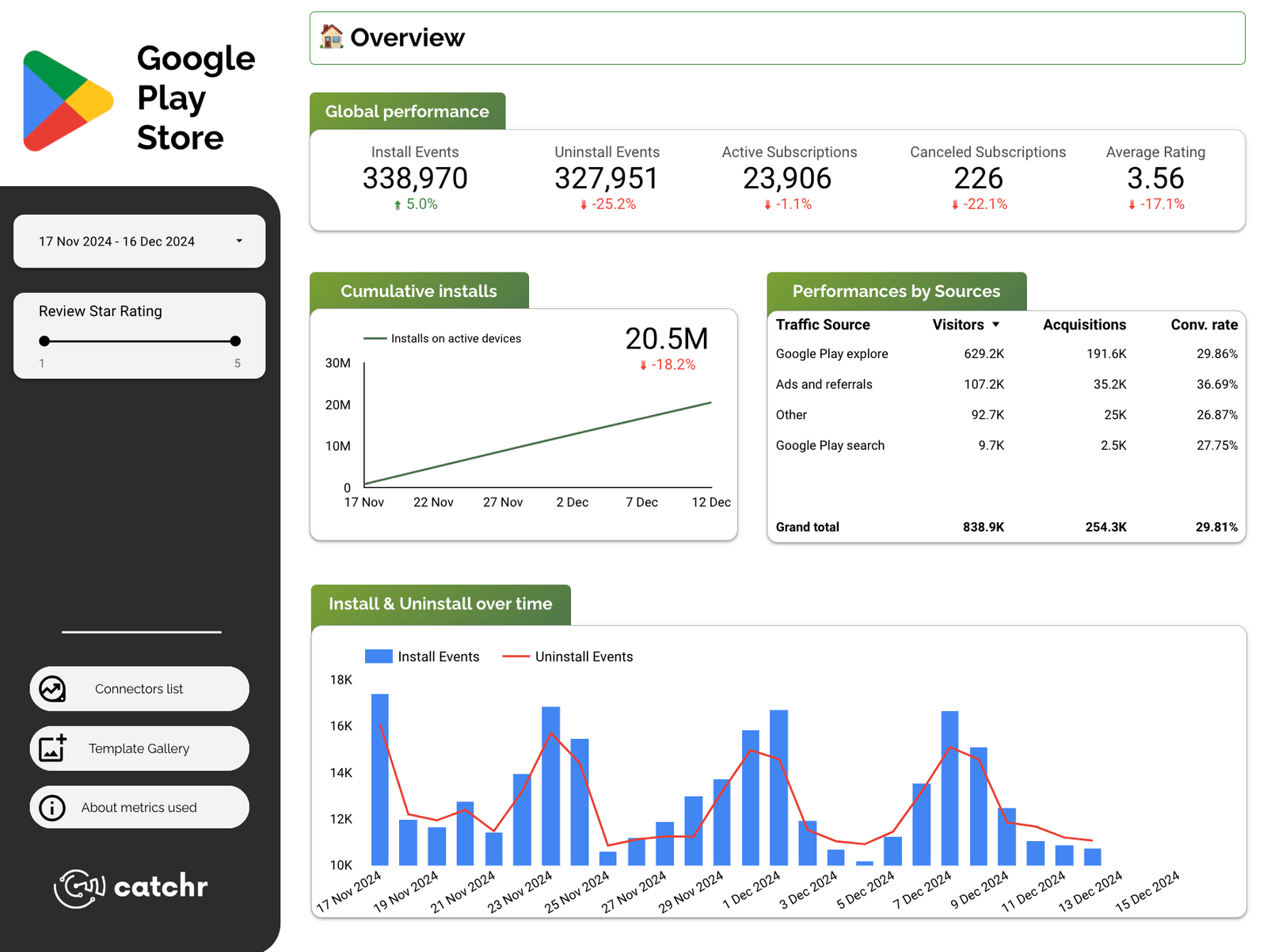The width and height of the screenshot is (1267, 952).
Task: Click the house icon beside Overview
Action: point(332,36)
